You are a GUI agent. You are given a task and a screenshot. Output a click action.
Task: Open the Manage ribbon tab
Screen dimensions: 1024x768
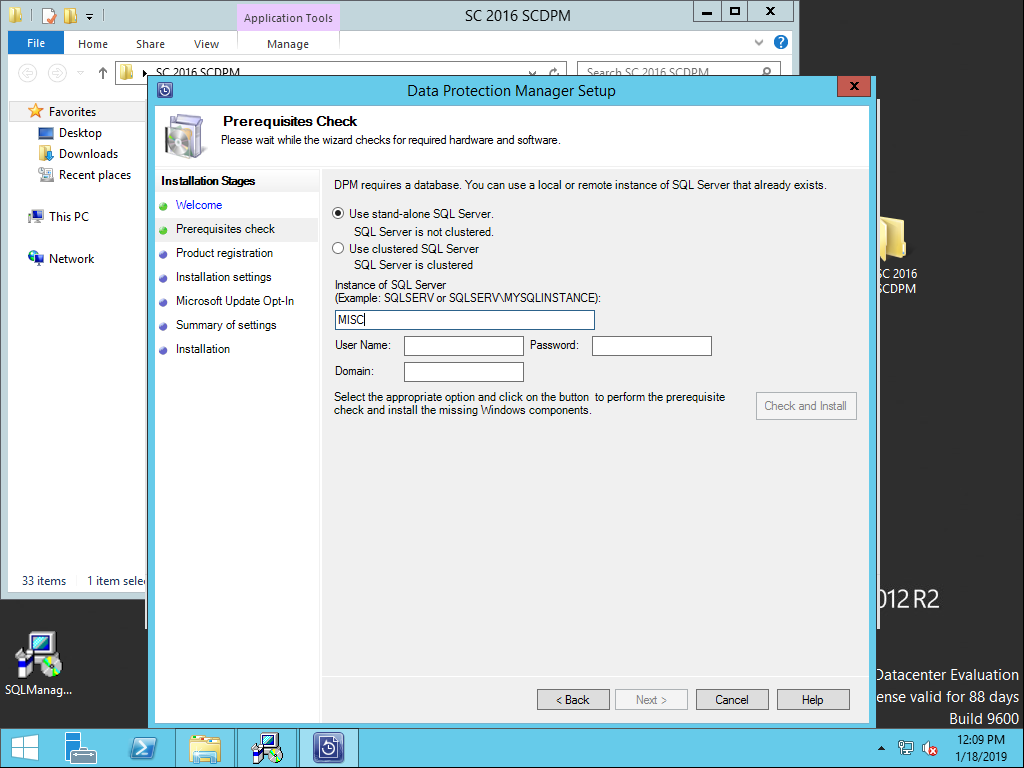287,44
